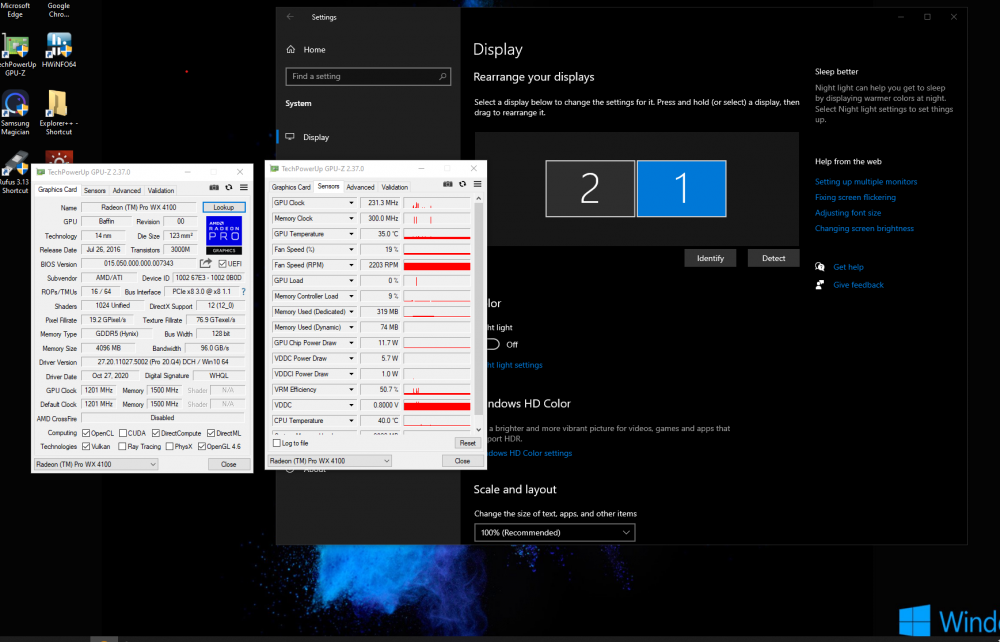
Task: Open HWiNFO64 desktop icon
Action: [x=59, y=50]
